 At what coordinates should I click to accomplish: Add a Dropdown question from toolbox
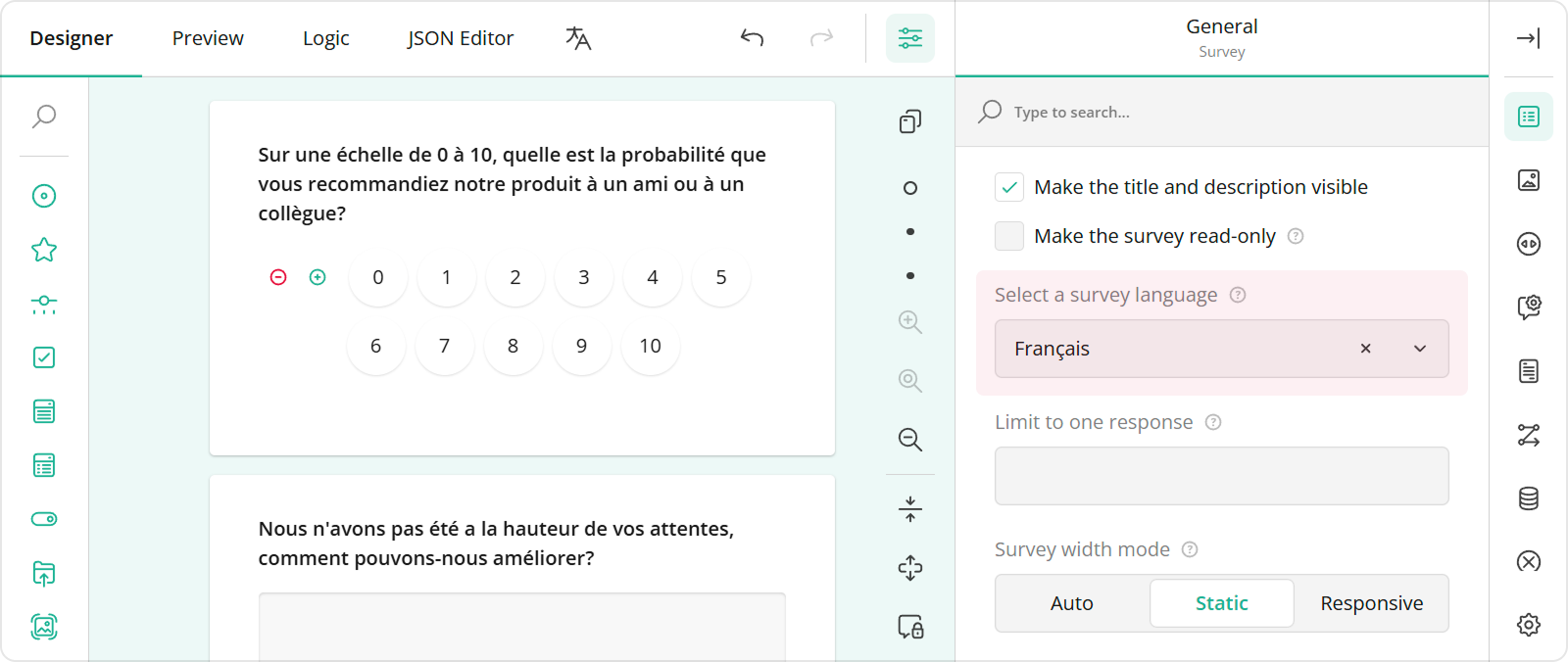click(x=44, y=411)
